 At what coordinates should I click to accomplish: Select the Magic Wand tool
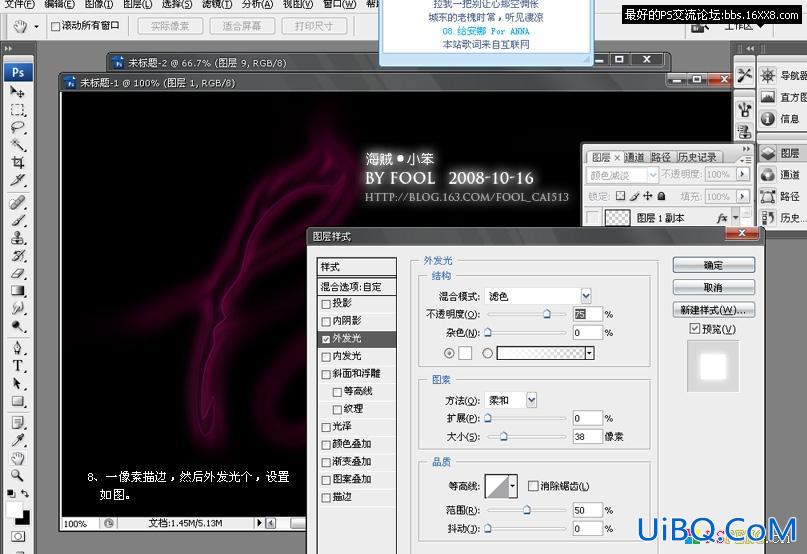17,145
